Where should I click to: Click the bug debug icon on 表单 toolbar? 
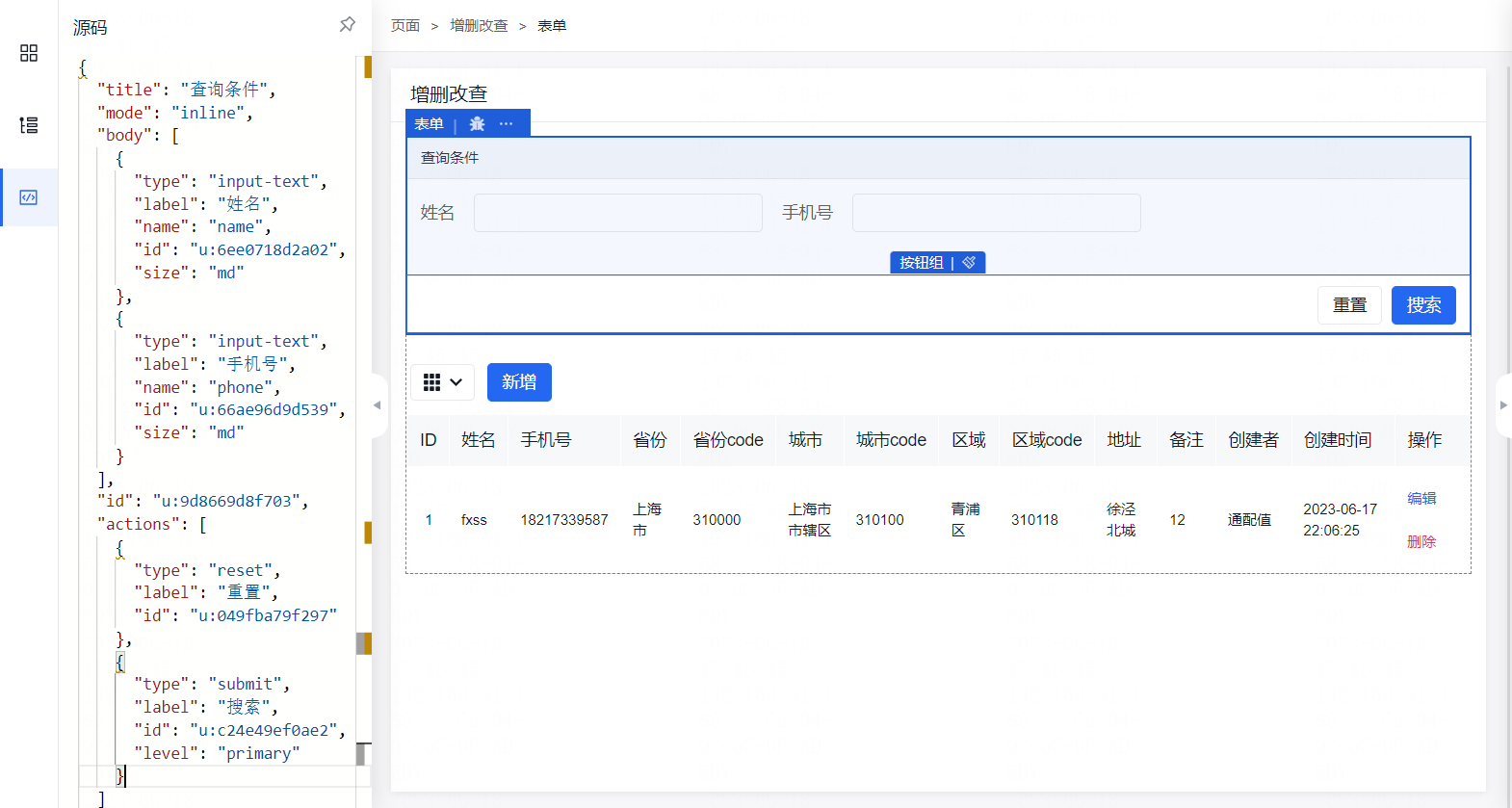click(477, 123)
